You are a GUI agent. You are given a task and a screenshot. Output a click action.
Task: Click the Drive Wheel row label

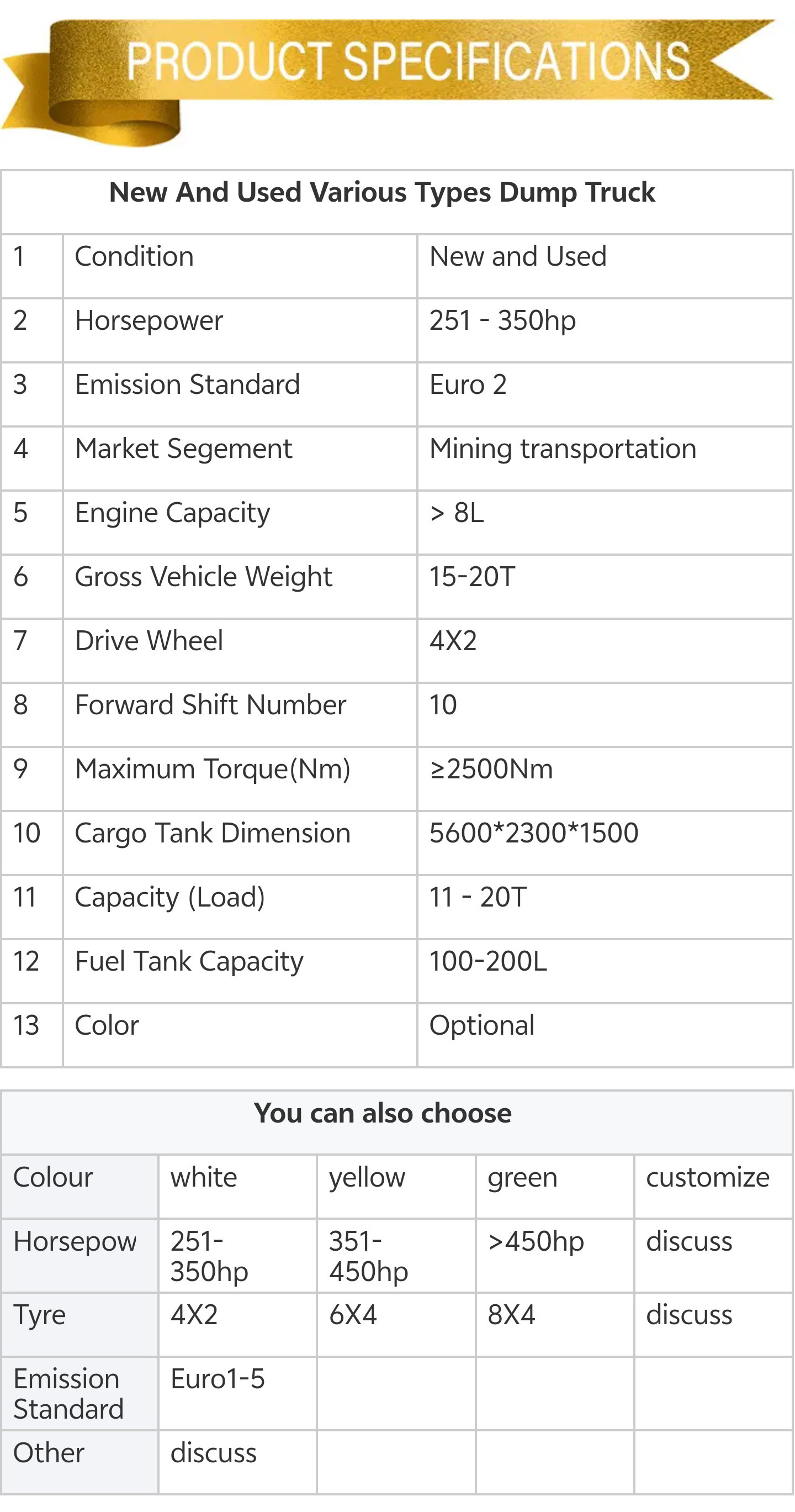pyautogui.click(x=149, y=640)
